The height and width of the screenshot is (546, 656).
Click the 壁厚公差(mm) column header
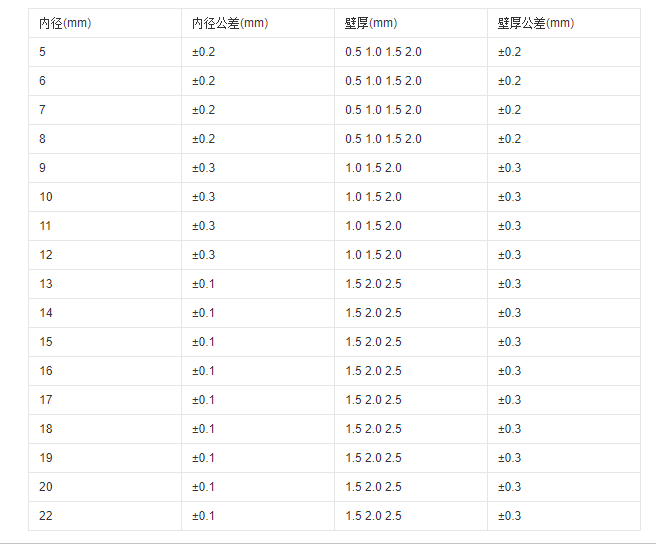(536, 23)
